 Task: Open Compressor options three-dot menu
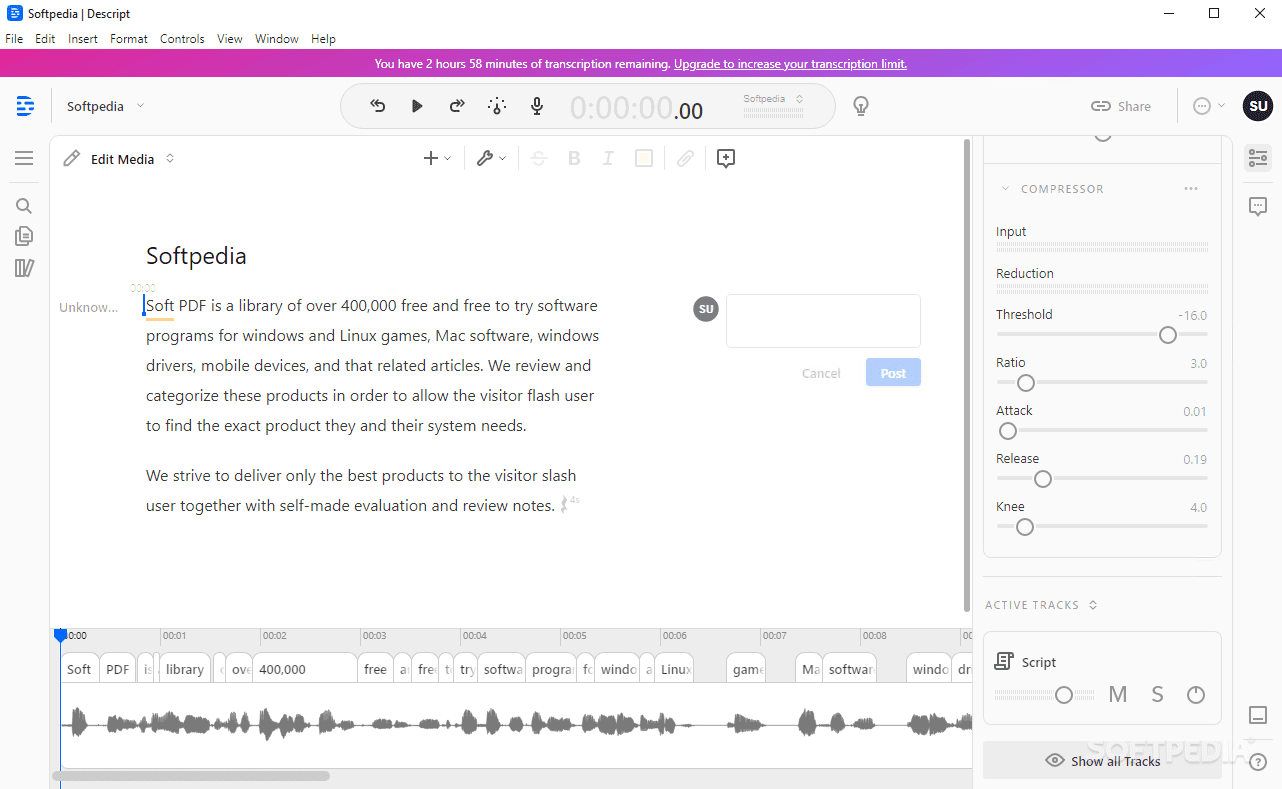click(1190, 188)
